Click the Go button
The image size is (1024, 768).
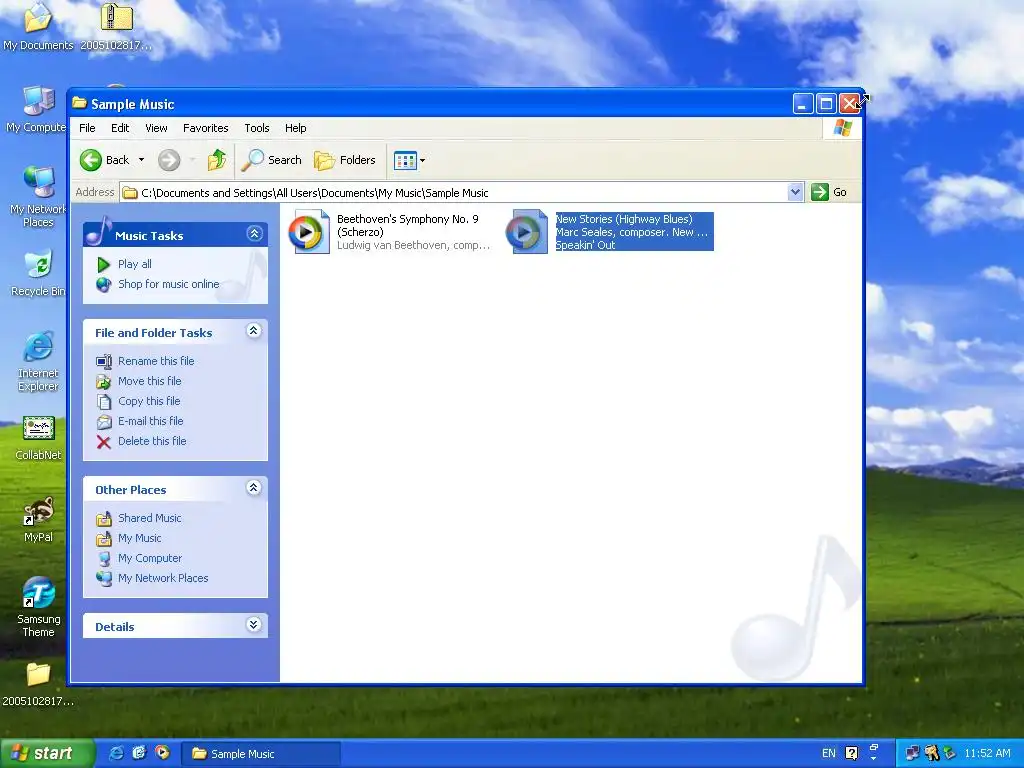coord(829,193)
